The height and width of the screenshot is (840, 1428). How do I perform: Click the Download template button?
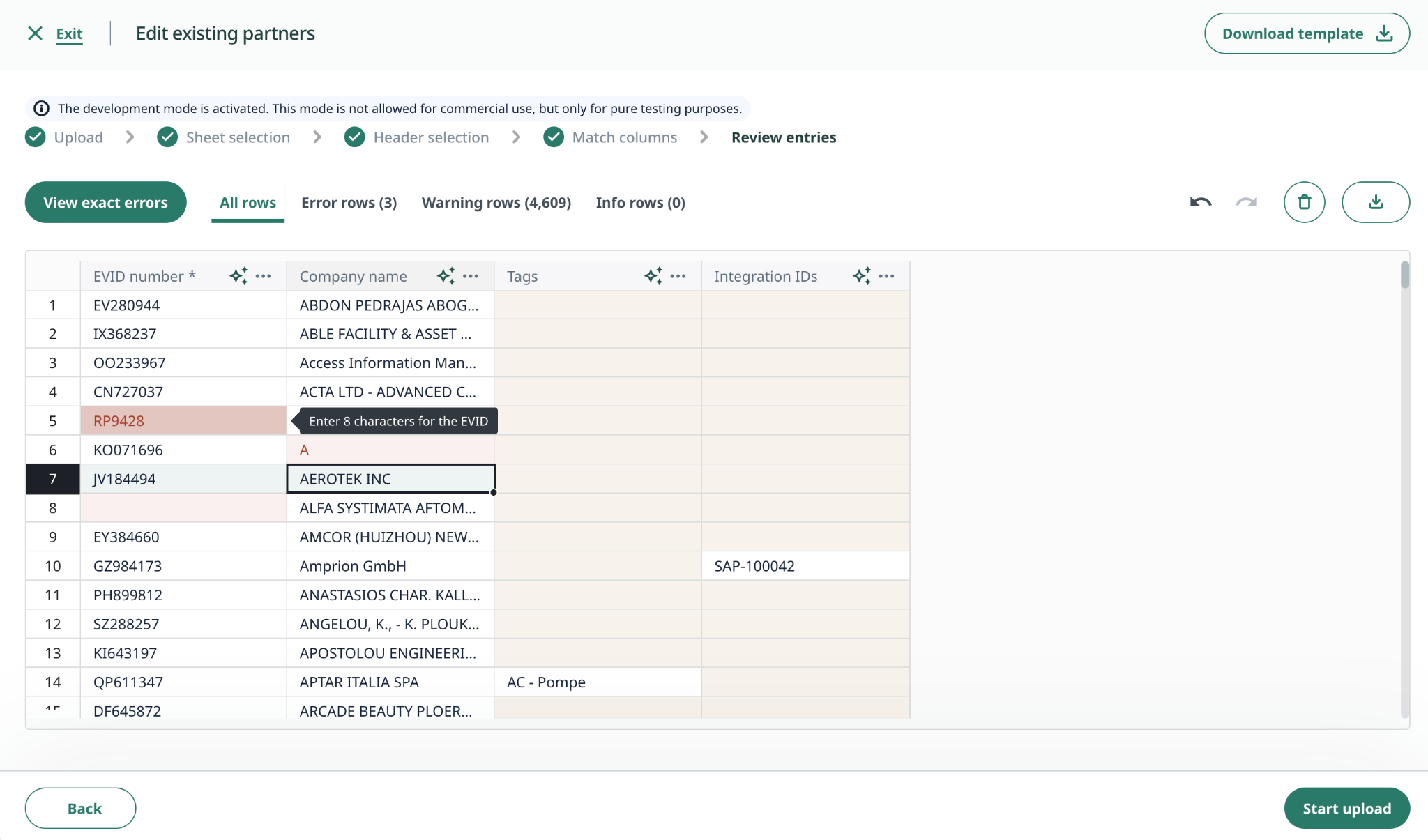point(1307,33)
